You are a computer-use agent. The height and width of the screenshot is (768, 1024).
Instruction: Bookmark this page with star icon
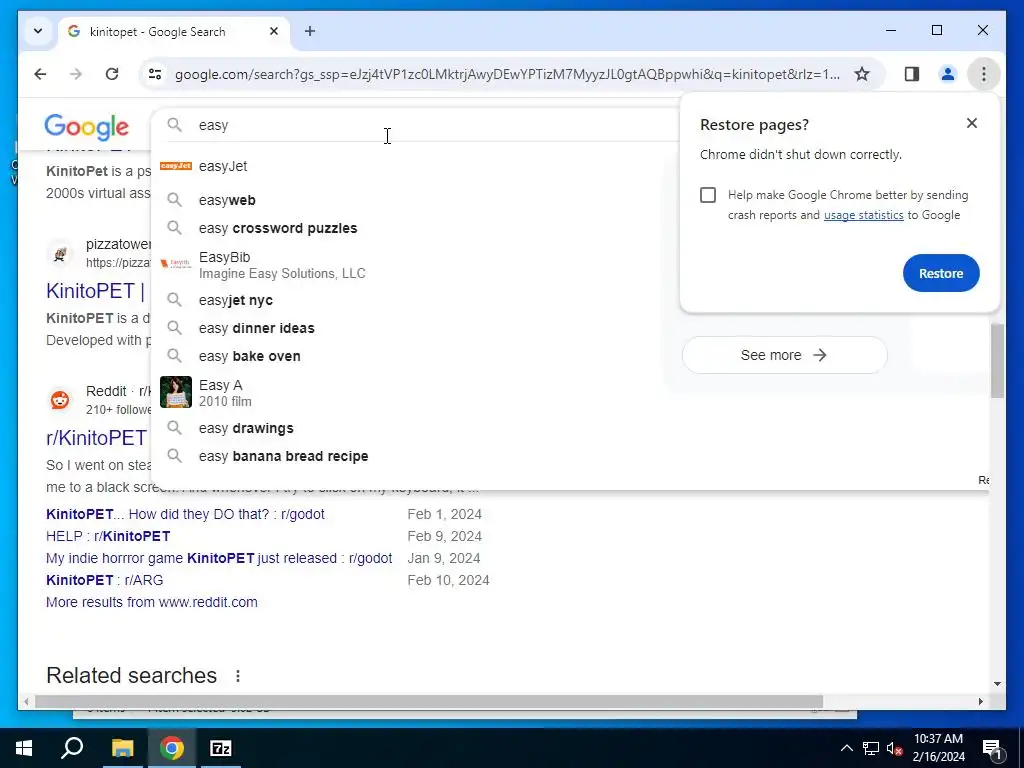(x=862, y=74)
